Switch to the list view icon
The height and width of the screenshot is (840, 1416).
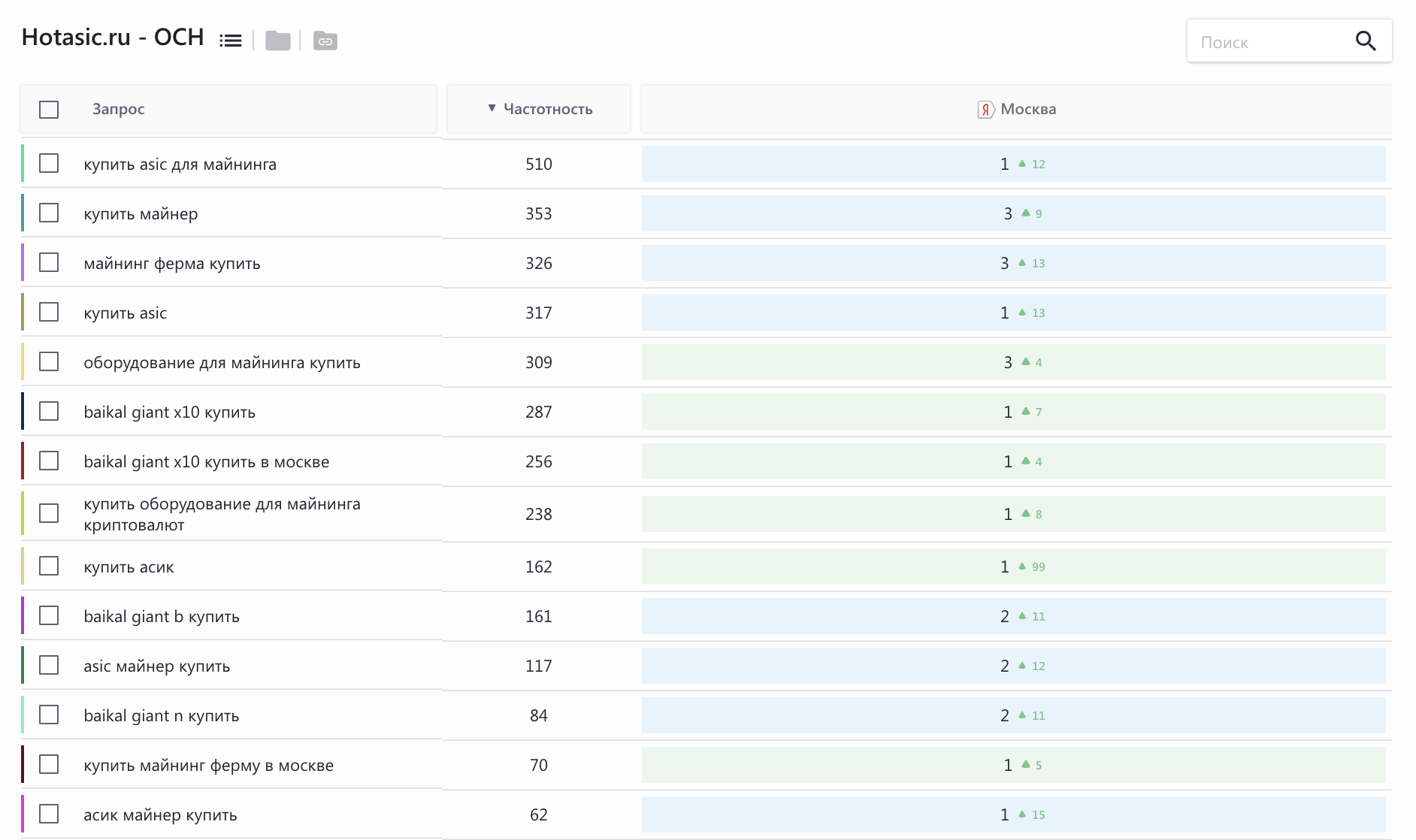point(231,41)
